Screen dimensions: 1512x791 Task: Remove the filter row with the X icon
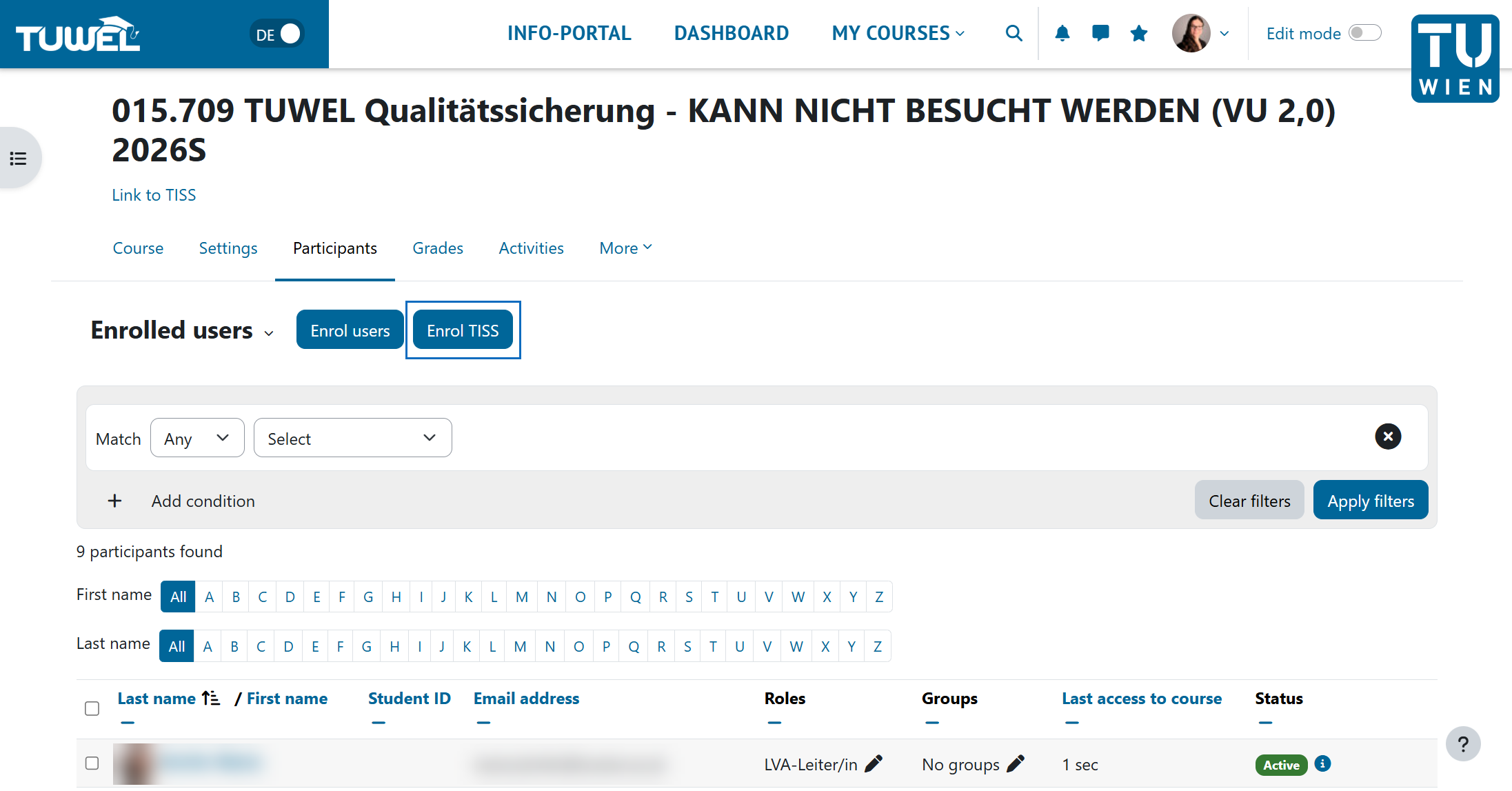pos(1387,437)
